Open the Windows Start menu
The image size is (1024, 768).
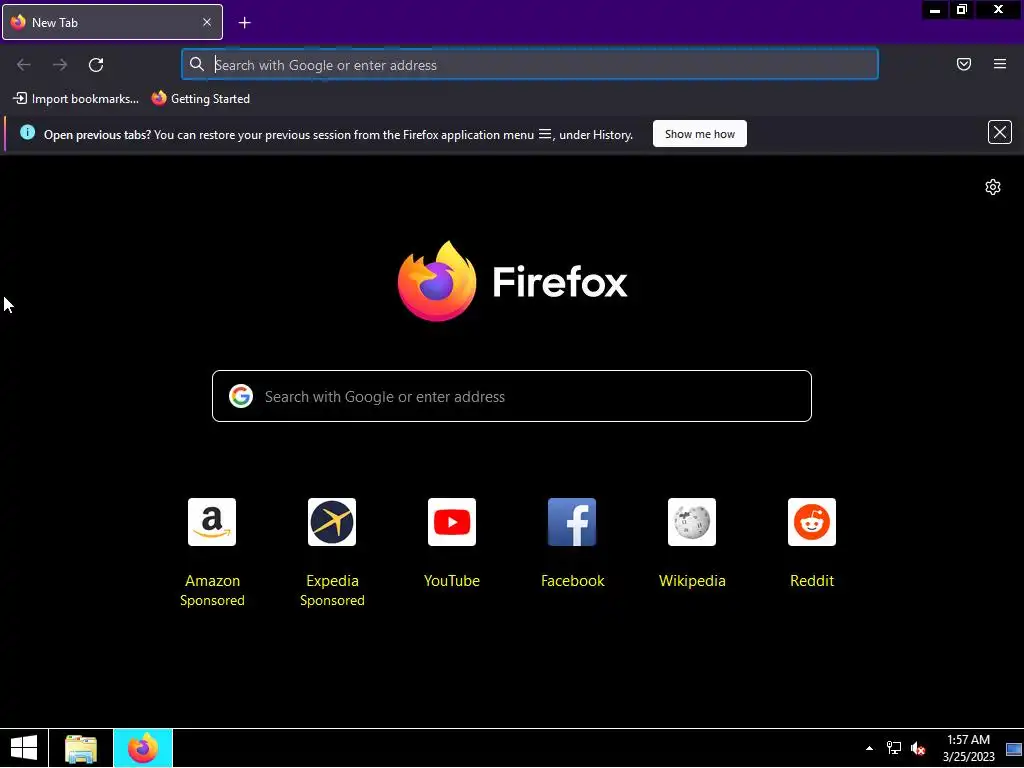[x=24, y=748]
